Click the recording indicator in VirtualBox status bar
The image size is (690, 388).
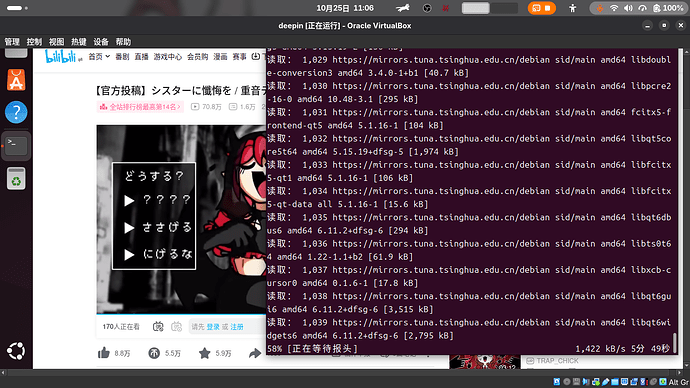[634, 382]
